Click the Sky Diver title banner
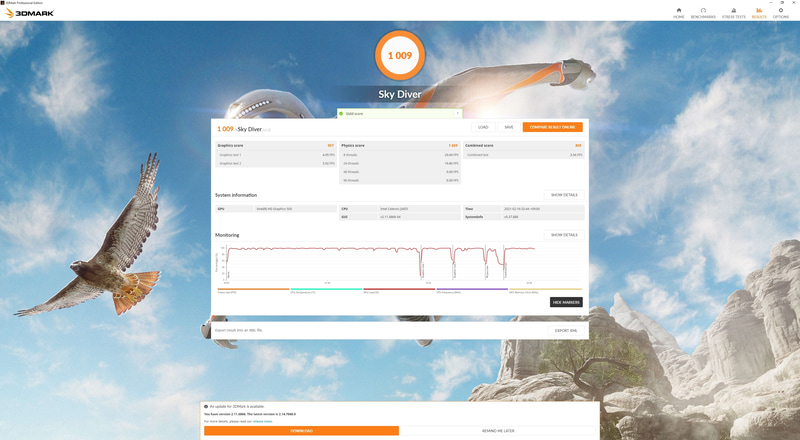Screen dimensions: 800x440 [x=399, y=94]
